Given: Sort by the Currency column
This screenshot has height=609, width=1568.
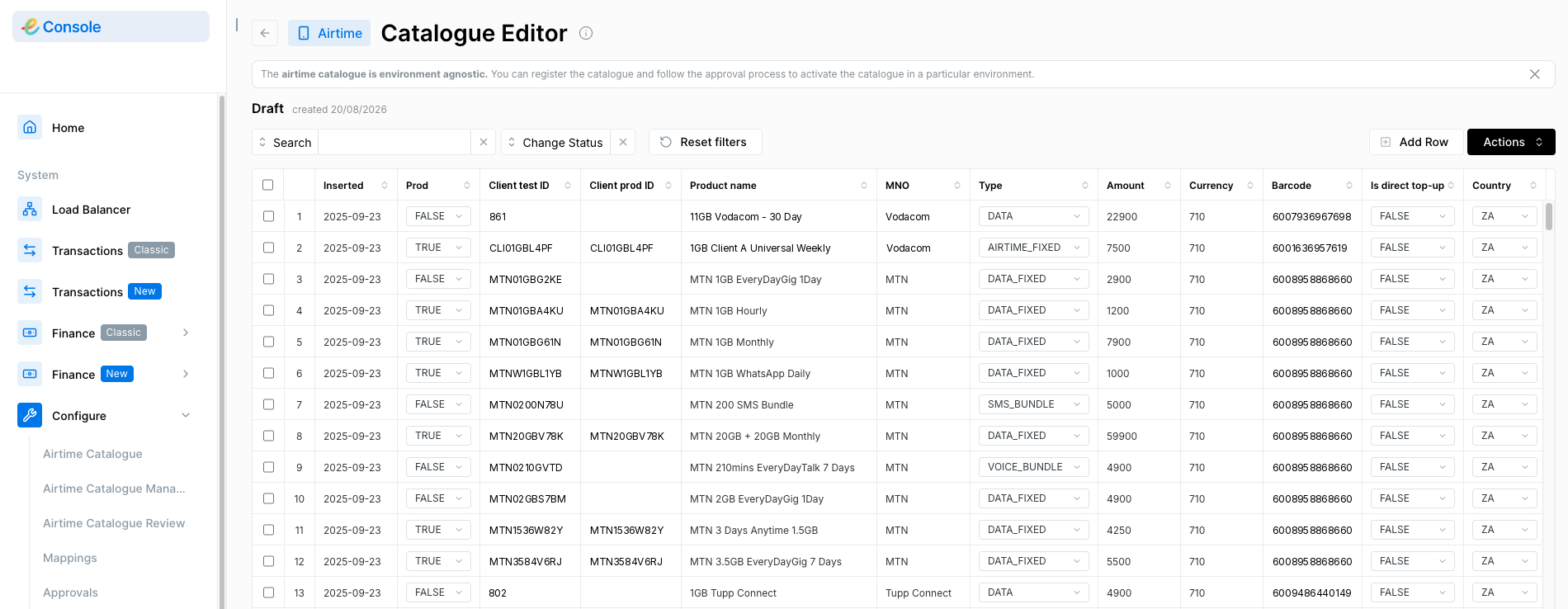Looking at the screenshot, I should pos(1250,186).
